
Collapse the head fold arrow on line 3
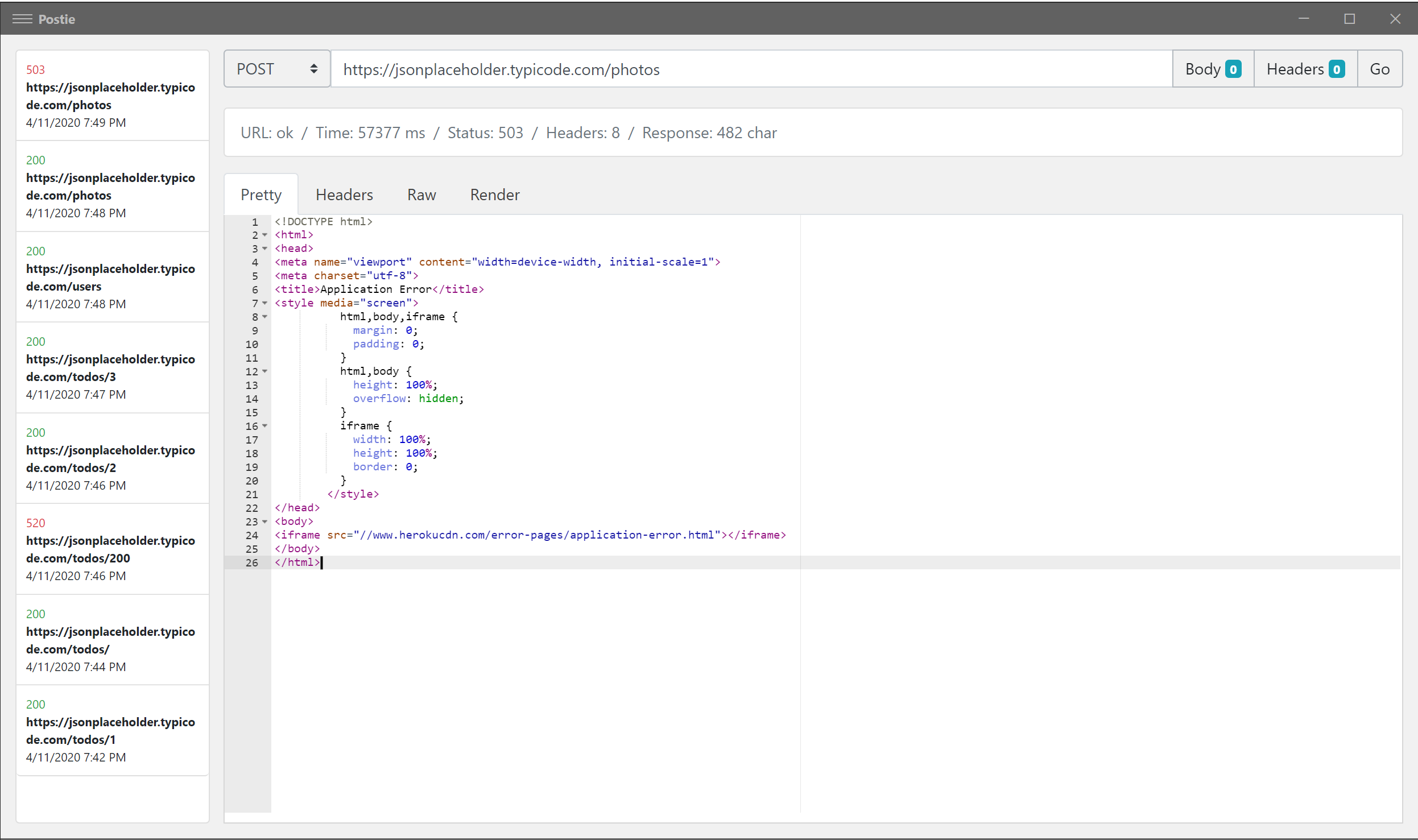(265, 249)
